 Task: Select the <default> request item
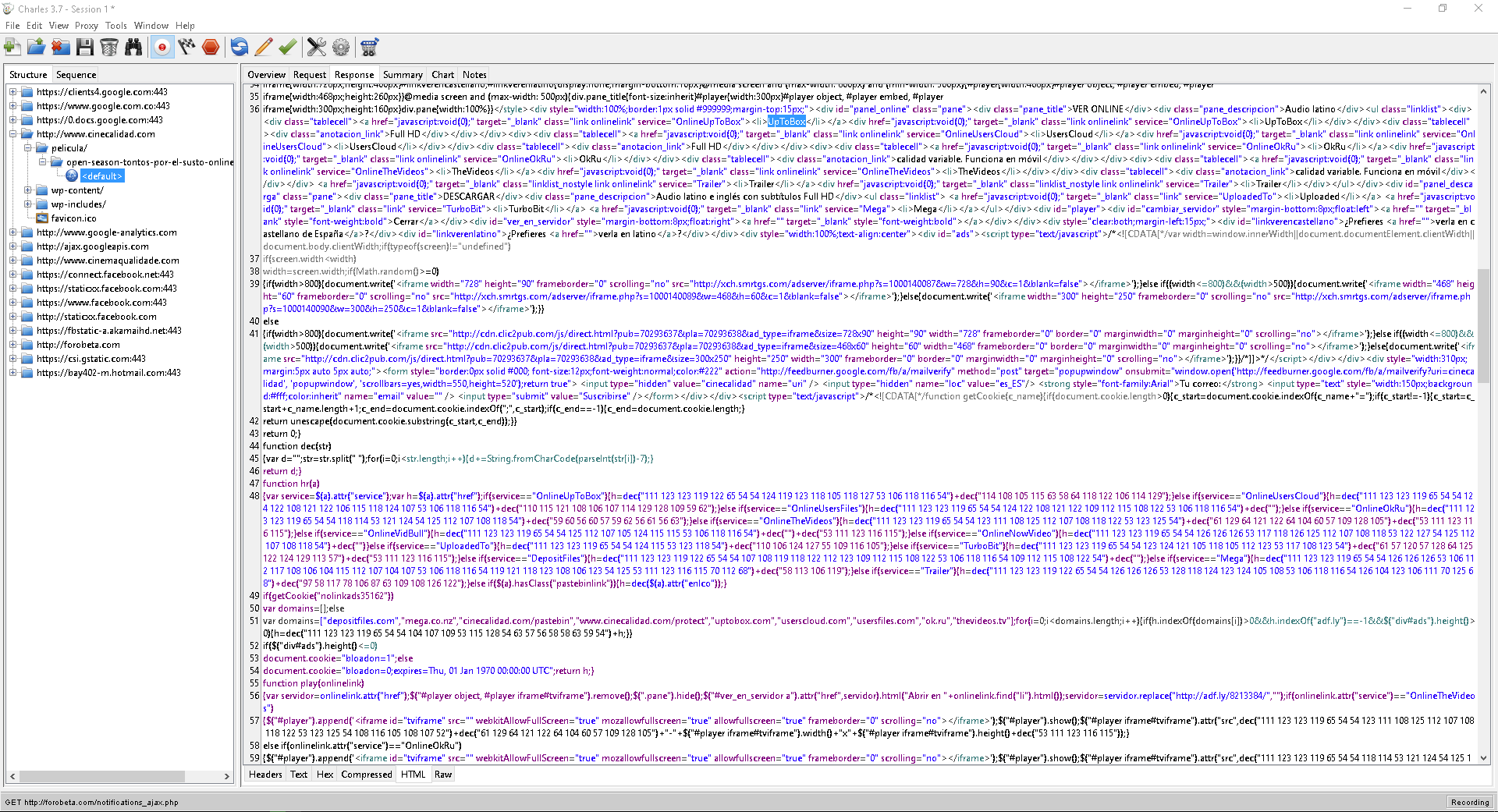point(101,176)
